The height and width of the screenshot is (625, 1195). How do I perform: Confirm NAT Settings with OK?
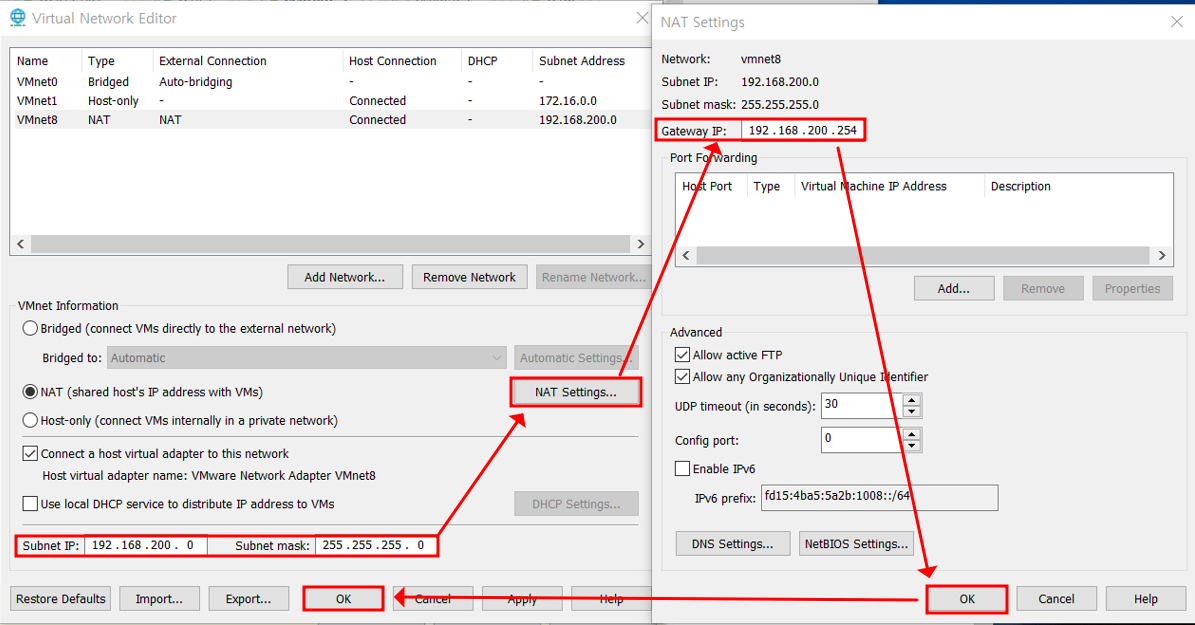967,599
